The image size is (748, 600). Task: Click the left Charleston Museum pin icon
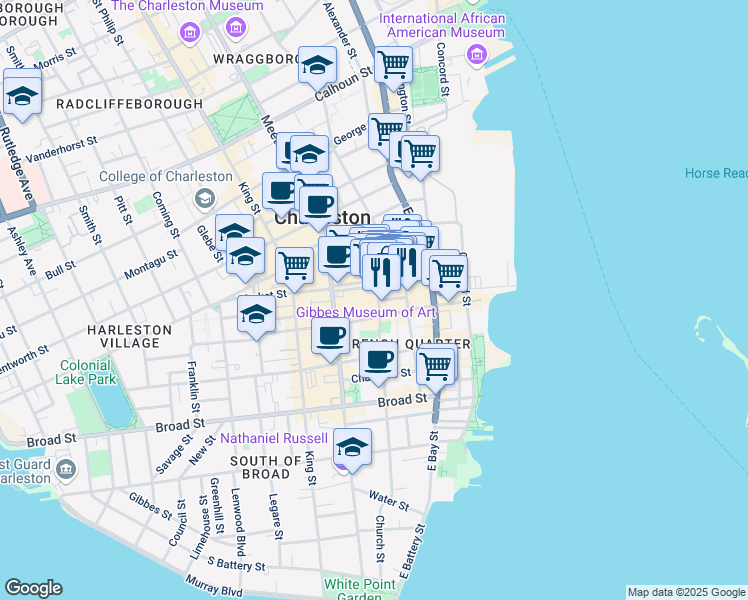tap(190, 33)
